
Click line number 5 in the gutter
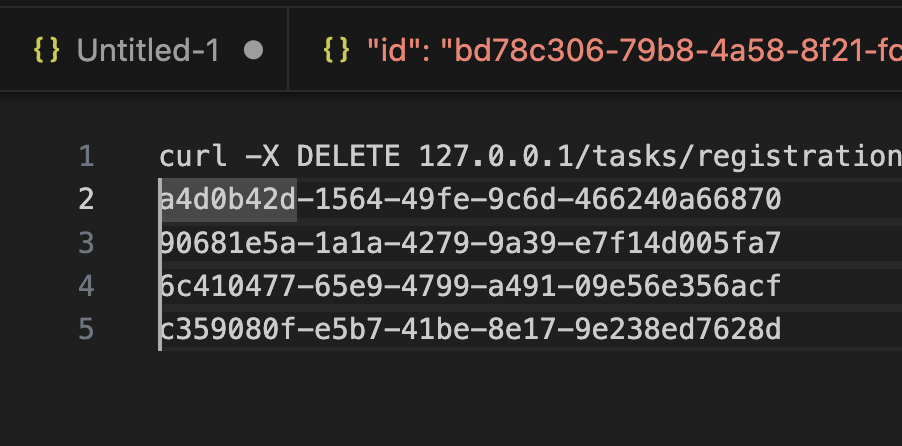point(86,330)
